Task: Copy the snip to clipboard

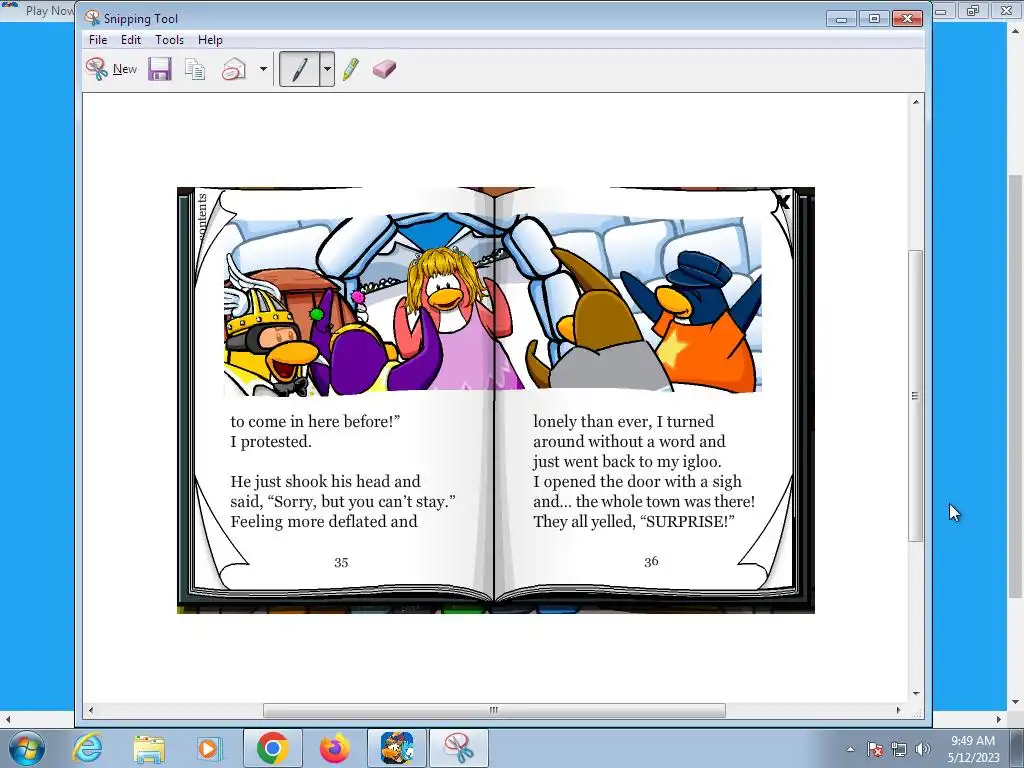Action: tap(195, 69)
